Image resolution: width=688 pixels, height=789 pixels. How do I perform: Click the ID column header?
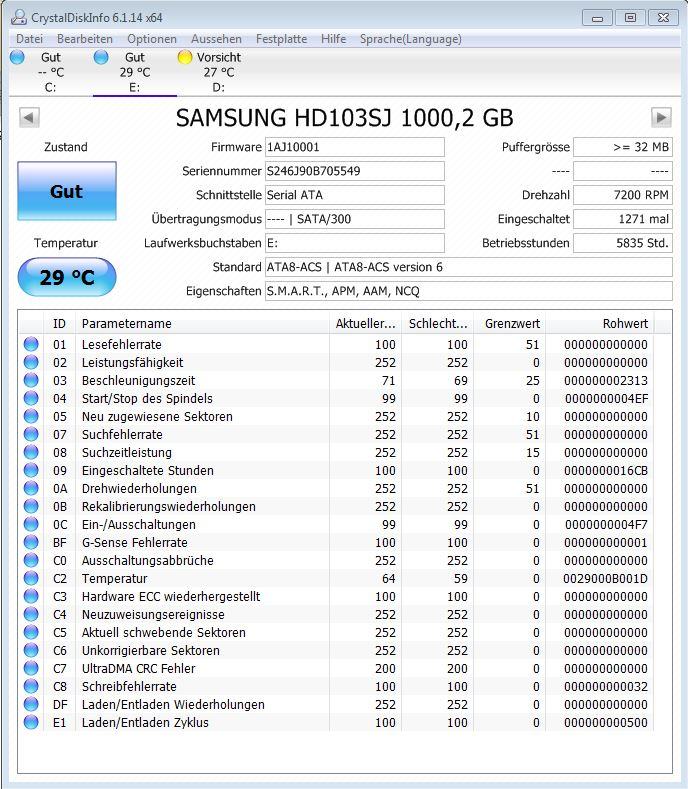click(x=59, y=324)
